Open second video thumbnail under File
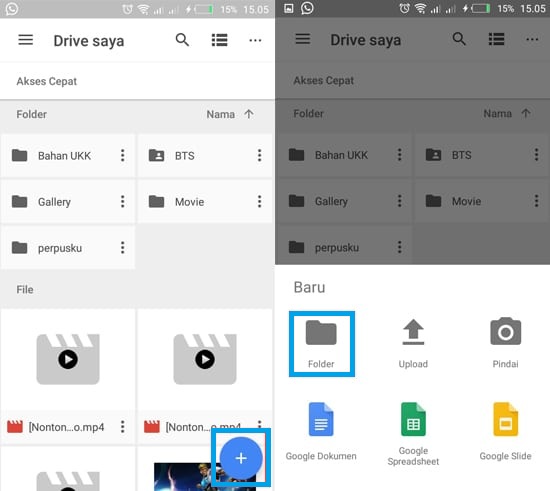550x491 pixels. point(205,359)
